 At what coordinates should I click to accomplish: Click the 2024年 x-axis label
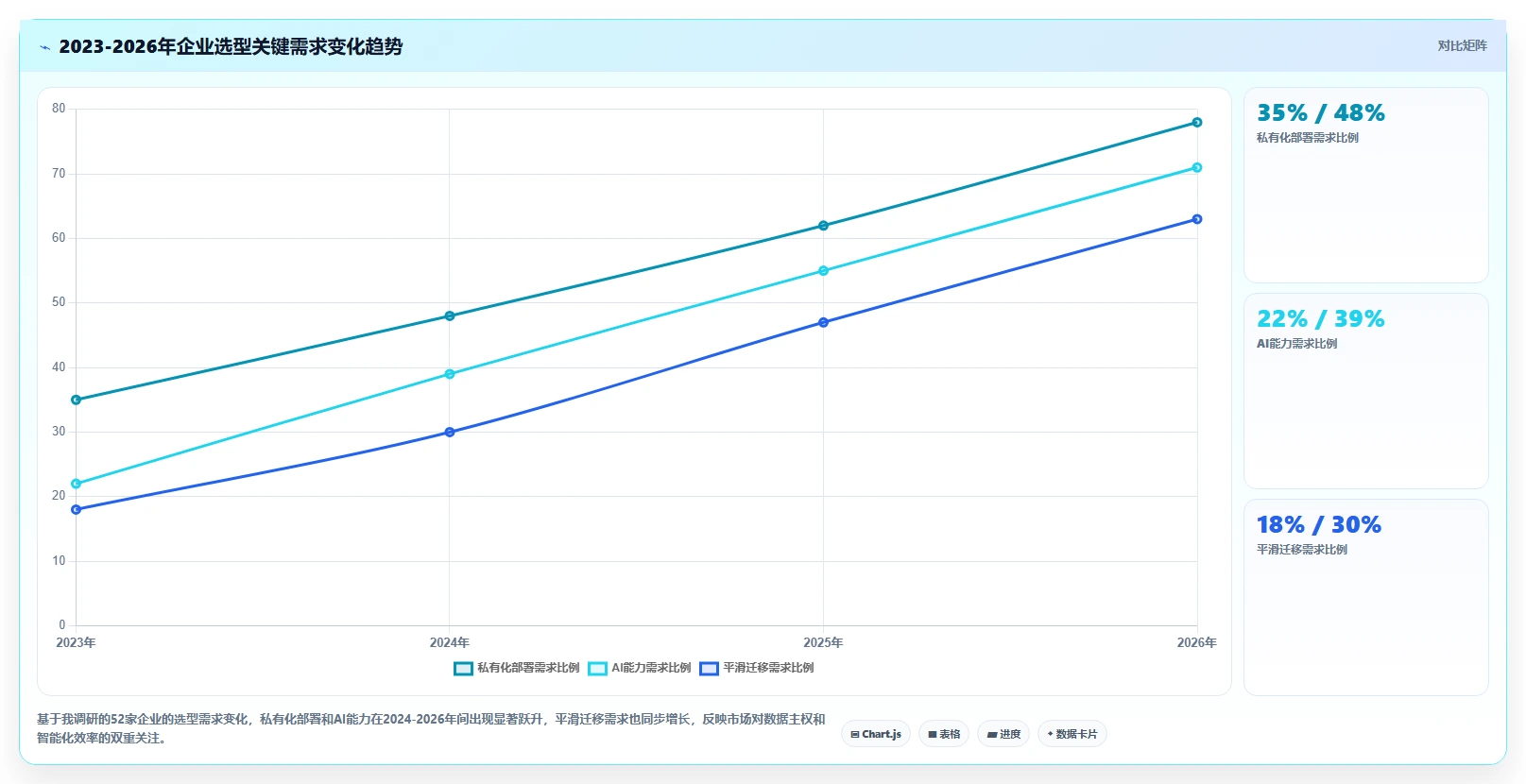(x=450, y=642)
